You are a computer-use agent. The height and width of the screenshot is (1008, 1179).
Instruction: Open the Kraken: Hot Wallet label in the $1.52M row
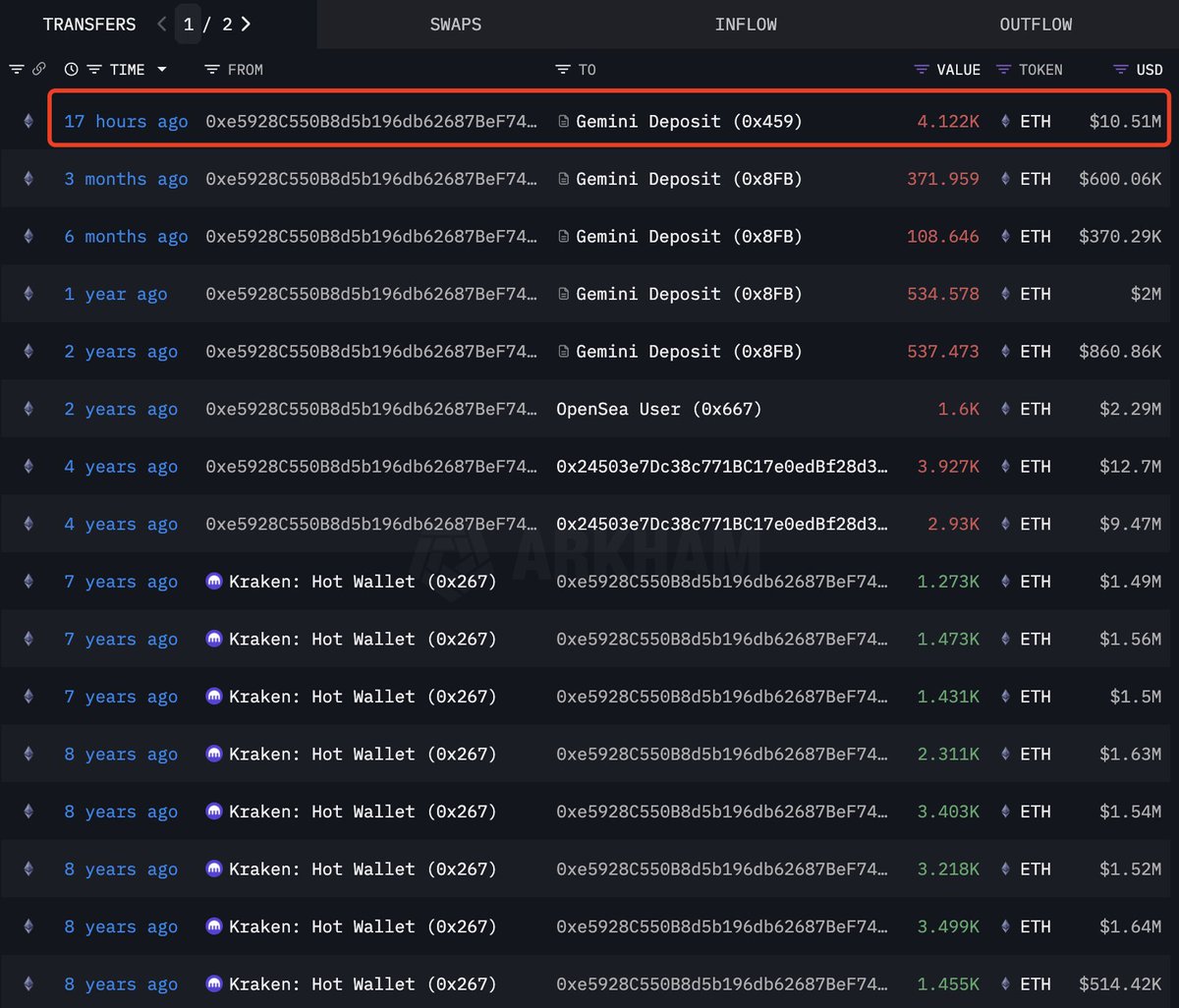pyautogui.click(x=363, y=868)
